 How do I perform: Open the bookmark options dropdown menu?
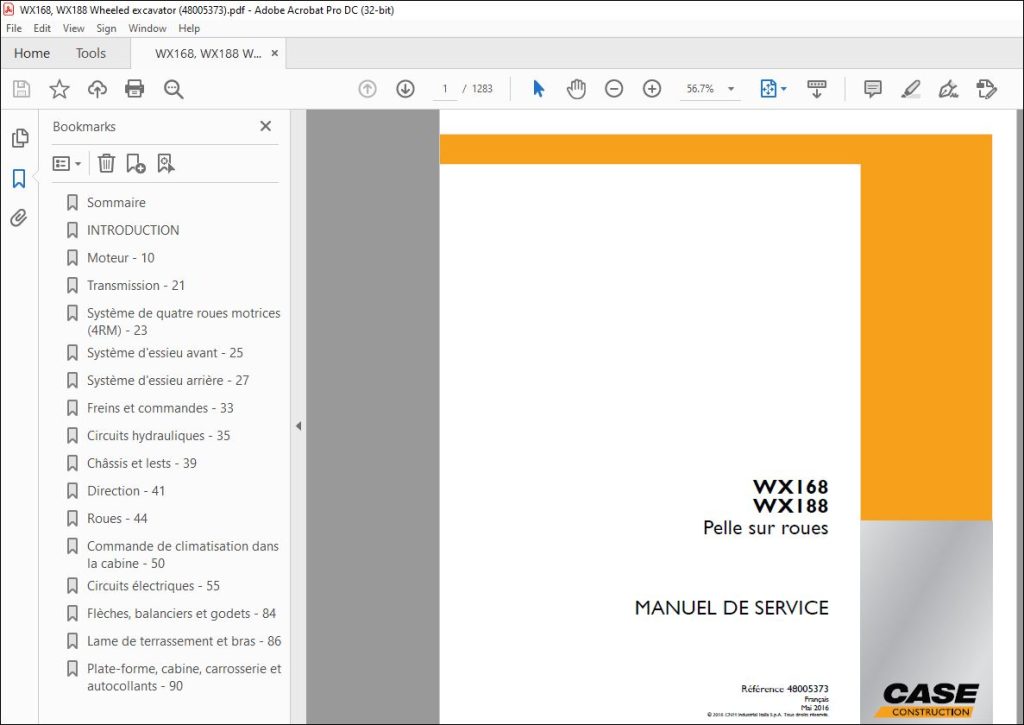tap(67, 163)
